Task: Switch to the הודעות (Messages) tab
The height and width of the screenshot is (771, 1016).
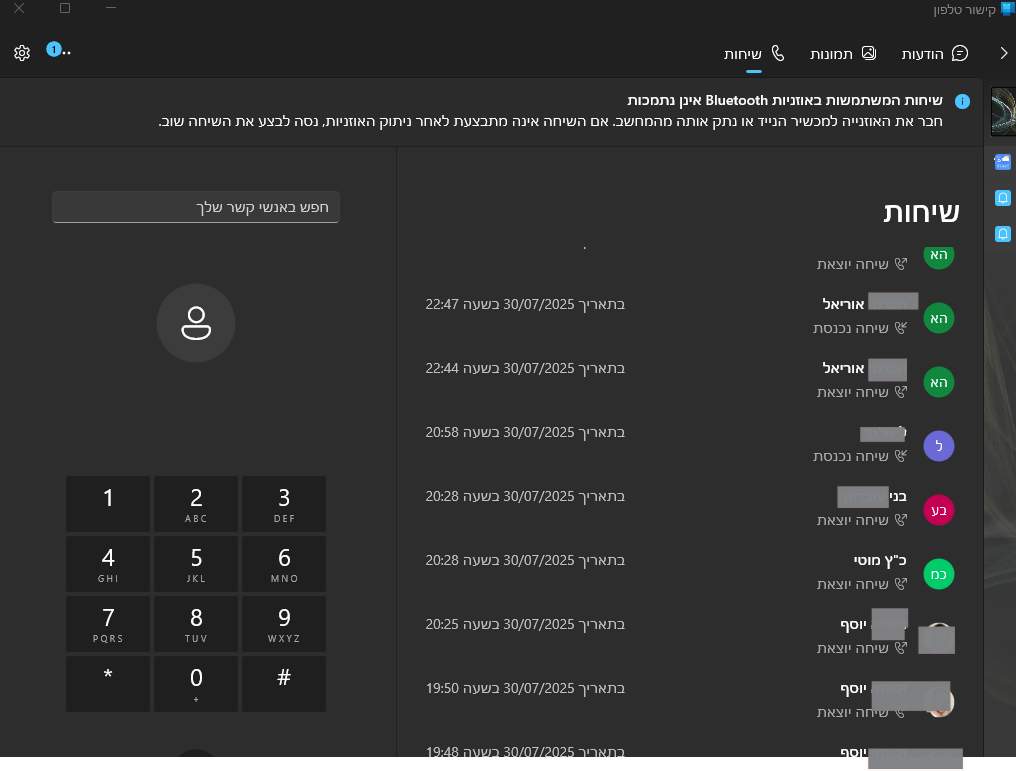Action: click(935, 53)
